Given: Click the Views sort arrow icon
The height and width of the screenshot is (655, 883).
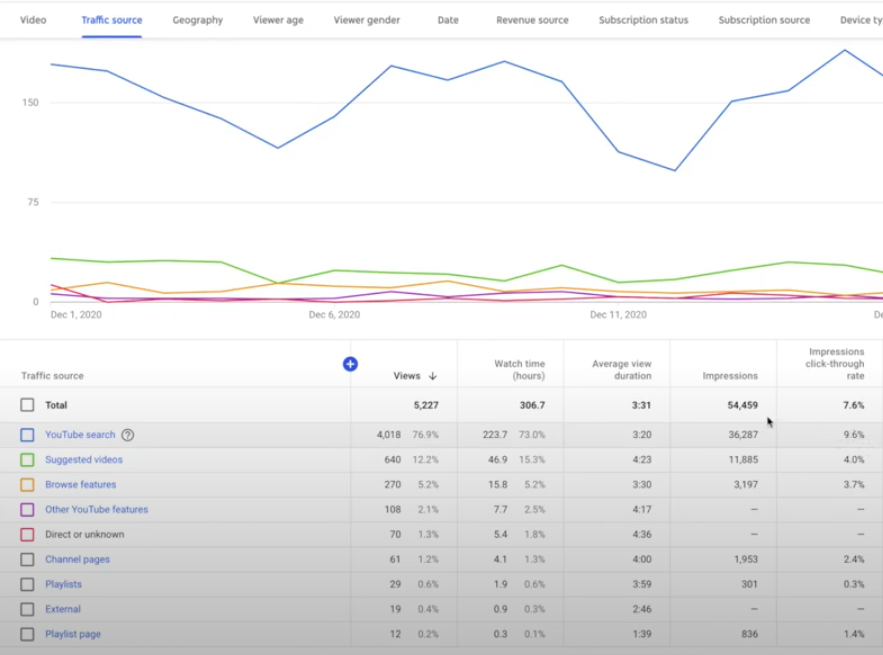Looking at the screenshot, I should pyautogui.click(x=432, y=376).
